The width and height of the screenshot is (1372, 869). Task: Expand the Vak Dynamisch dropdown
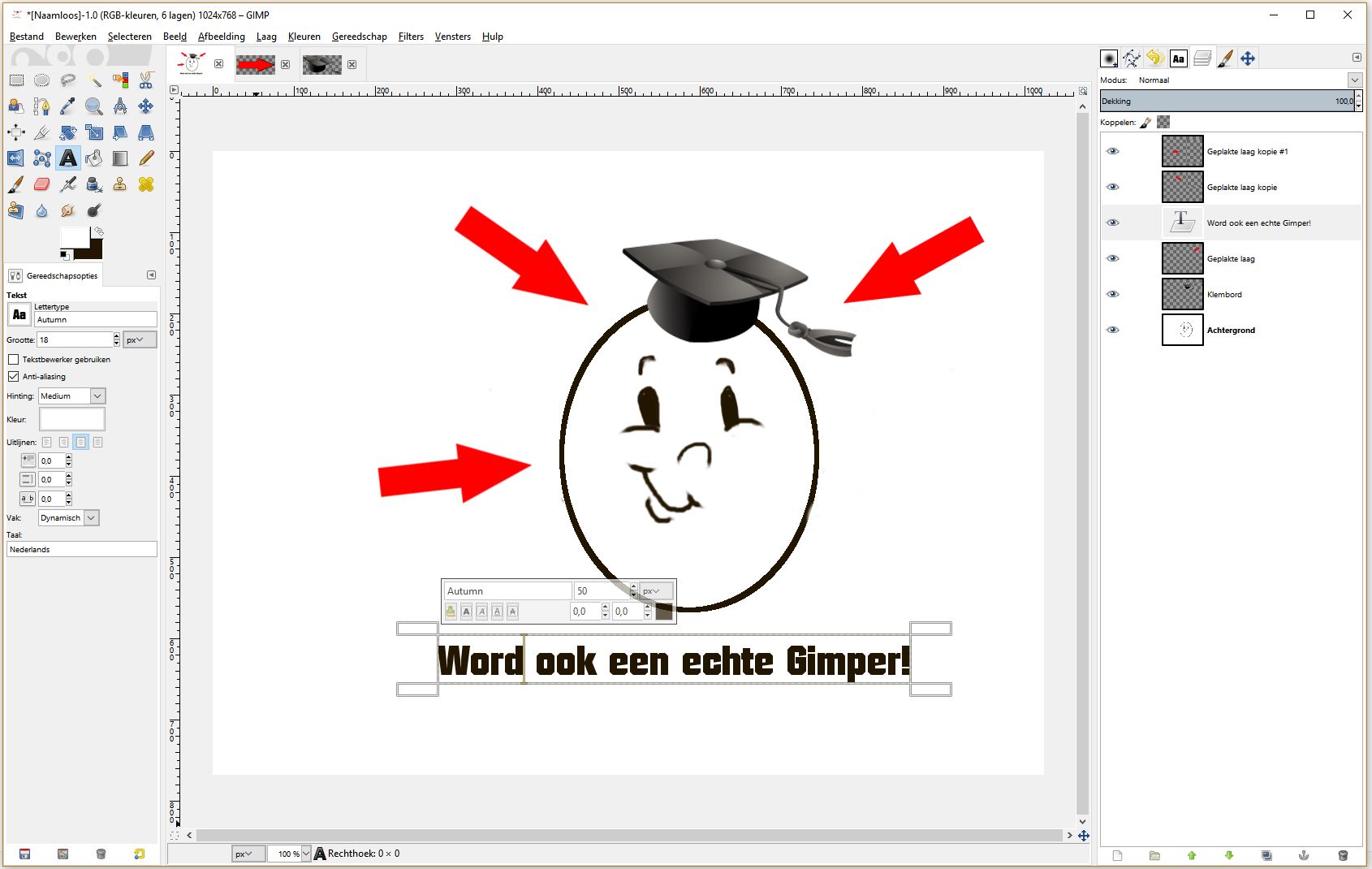pos(69,517)
